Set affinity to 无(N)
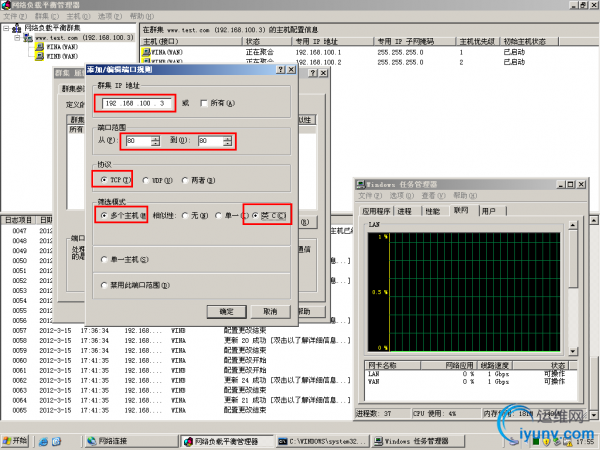The width and height of the screenshot is (600, 450). point(185,216)
